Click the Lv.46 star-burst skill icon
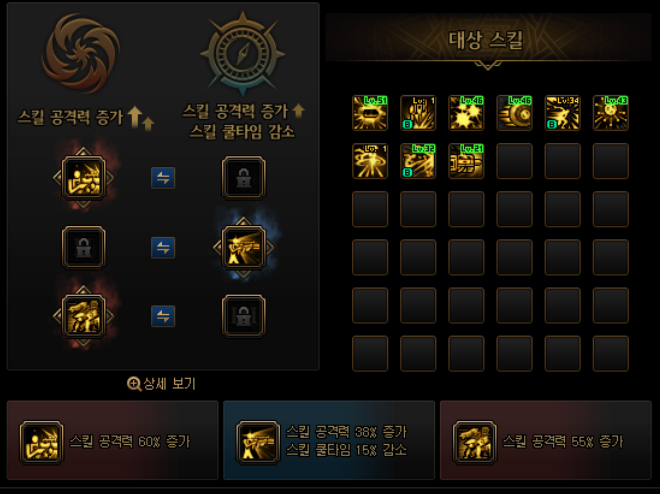Image resolution: width=660 pixels, height=494 pixels. [466, 113]
